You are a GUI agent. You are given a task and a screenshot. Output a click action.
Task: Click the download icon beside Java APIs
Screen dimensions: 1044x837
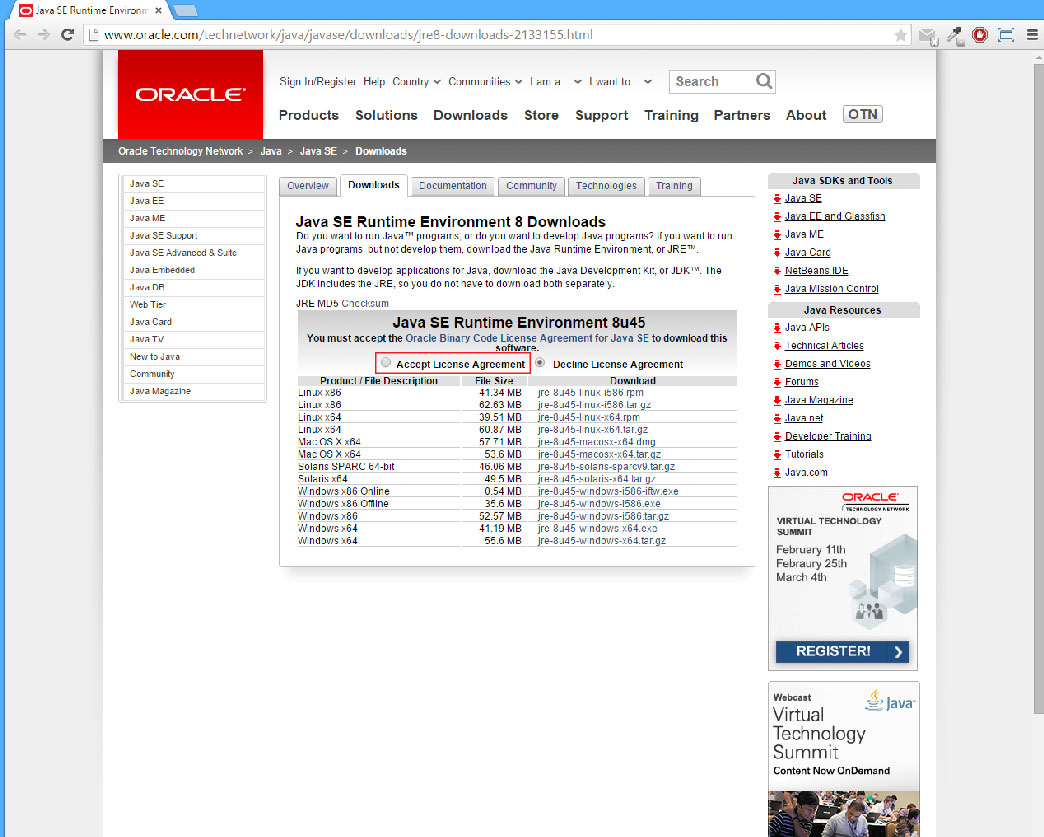tap(777, 328)
